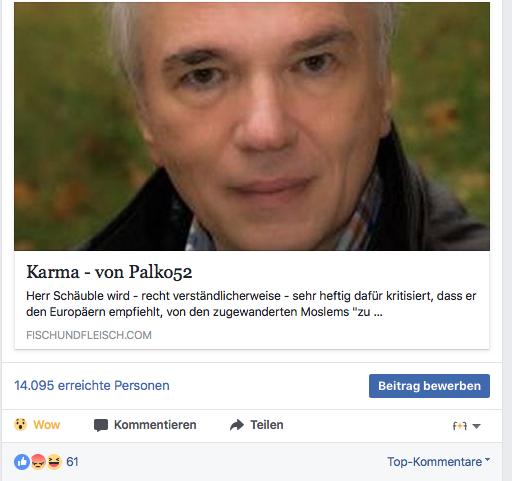Click the 61 reactions count
This screenshot has height=481, width=512.
coord(72,462)
